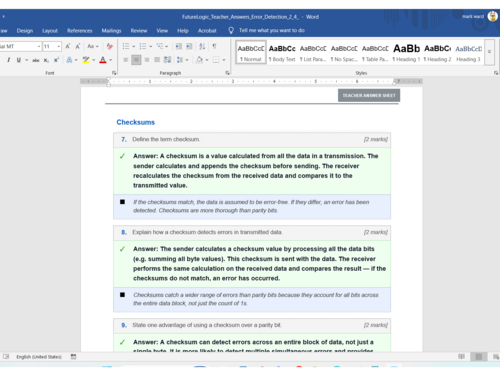Image resolution: width=500 pixels, height=375 pixels.
Task: Apply the Normal style
Action: [251, 52]
